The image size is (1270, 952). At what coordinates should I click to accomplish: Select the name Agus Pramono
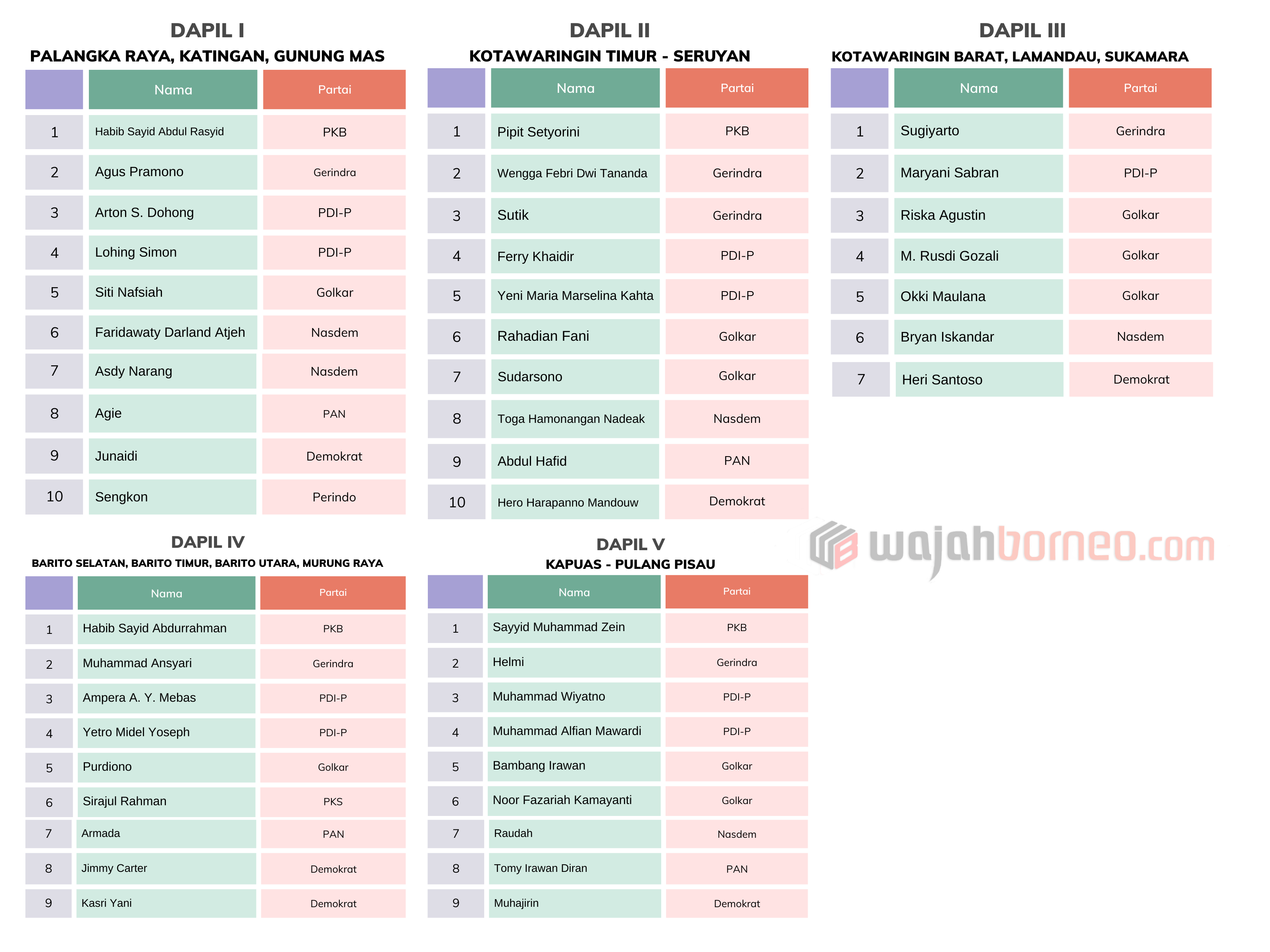tap(140, 172)
